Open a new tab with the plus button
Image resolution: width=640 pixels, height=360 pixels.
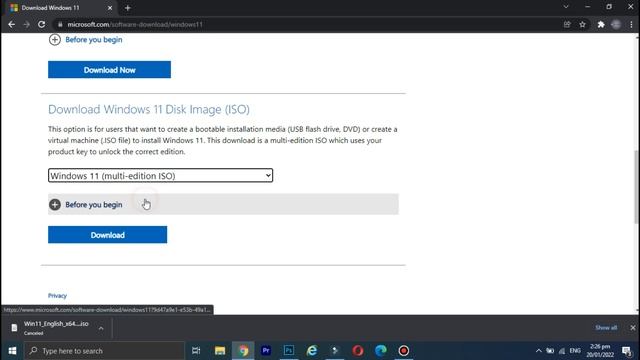(x=127, y=8)
